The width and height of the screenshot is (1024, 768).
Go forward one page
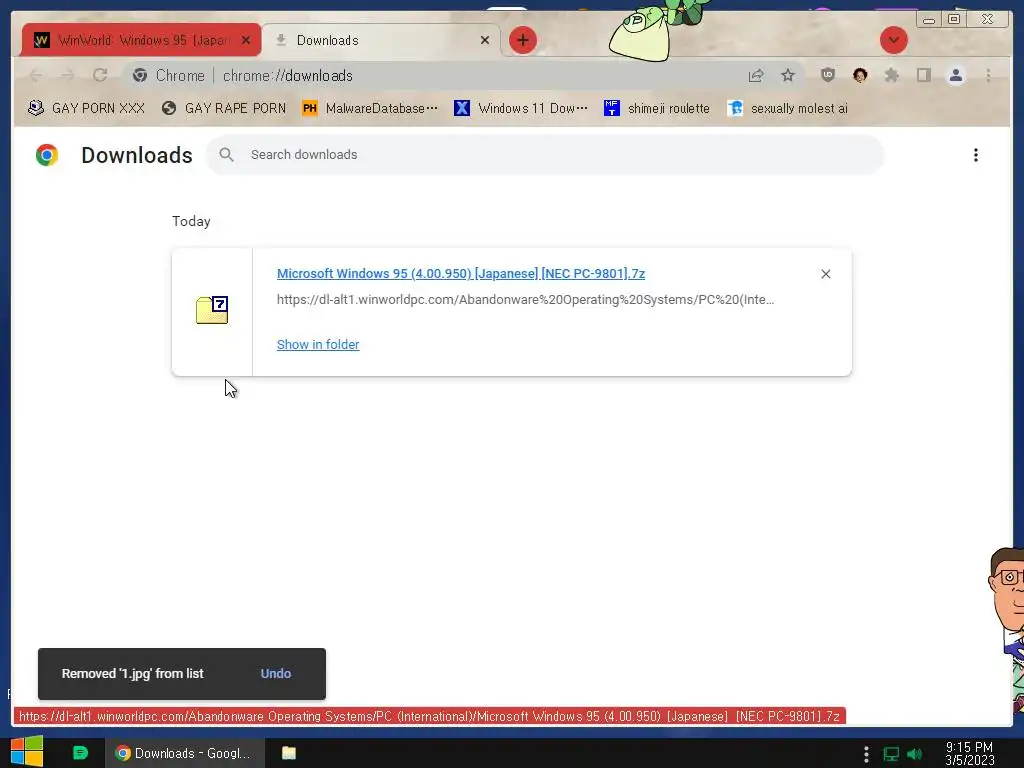point(68,76)
